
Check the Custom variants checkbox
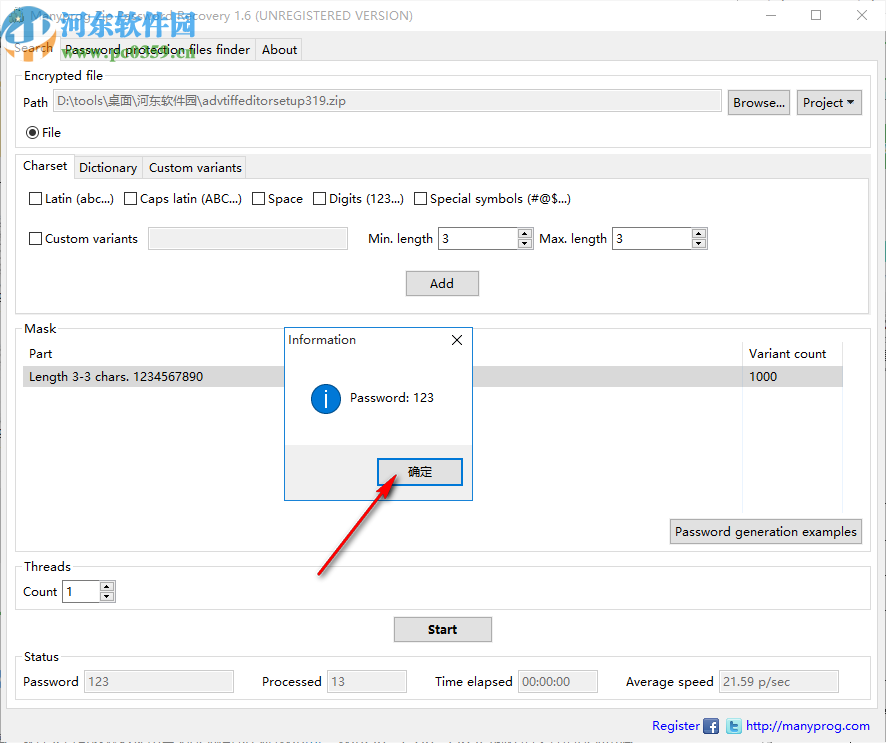(35, 238)
